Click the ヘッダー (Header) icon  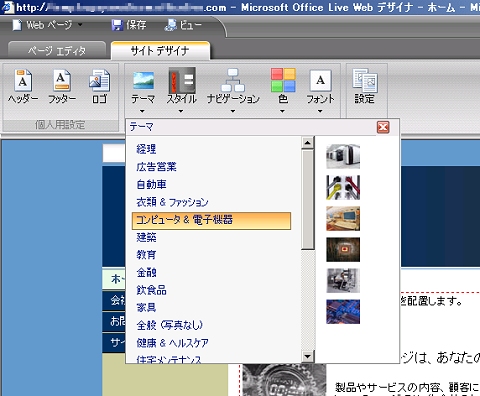click(x=23, y=80)
